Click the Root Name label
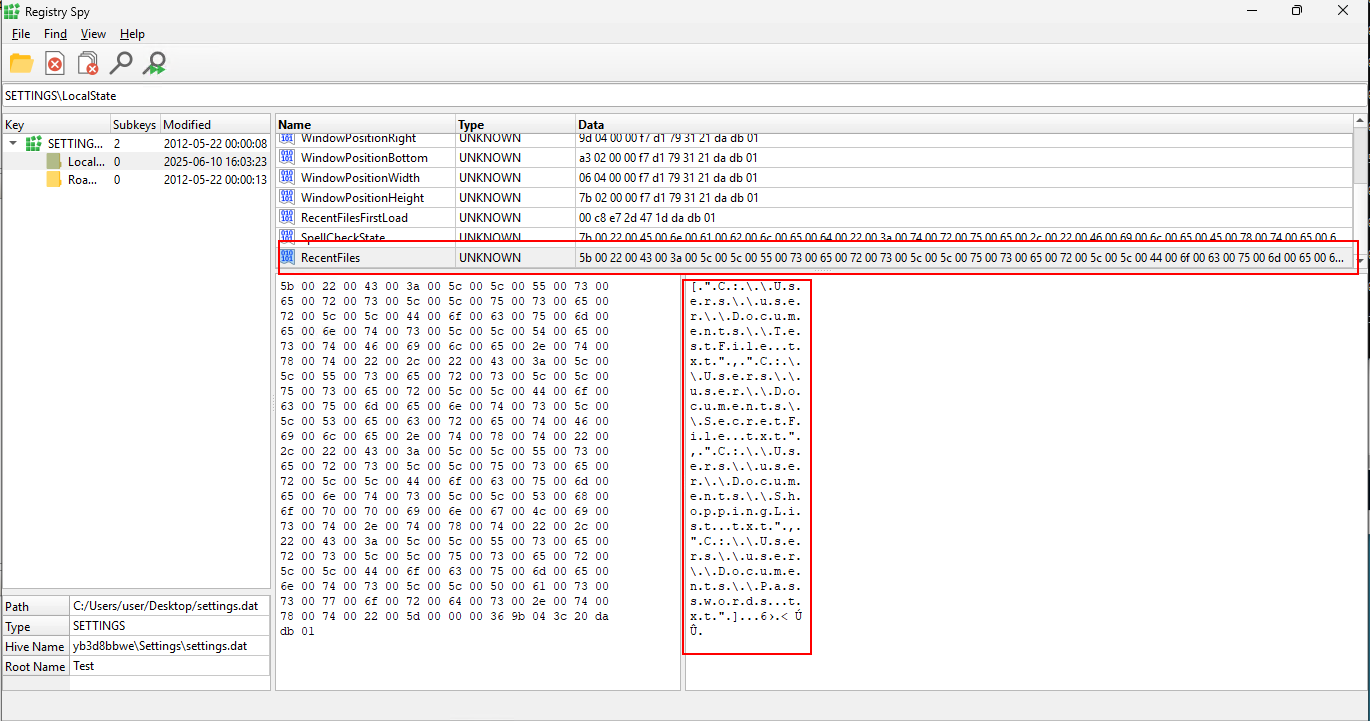The image size is (1370, 721). point(35,666)
